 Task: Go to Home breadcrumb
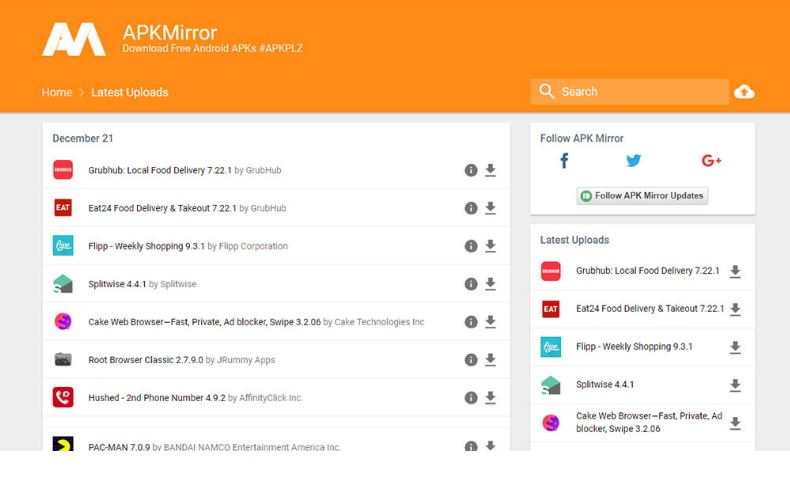[x=57, y=92]
